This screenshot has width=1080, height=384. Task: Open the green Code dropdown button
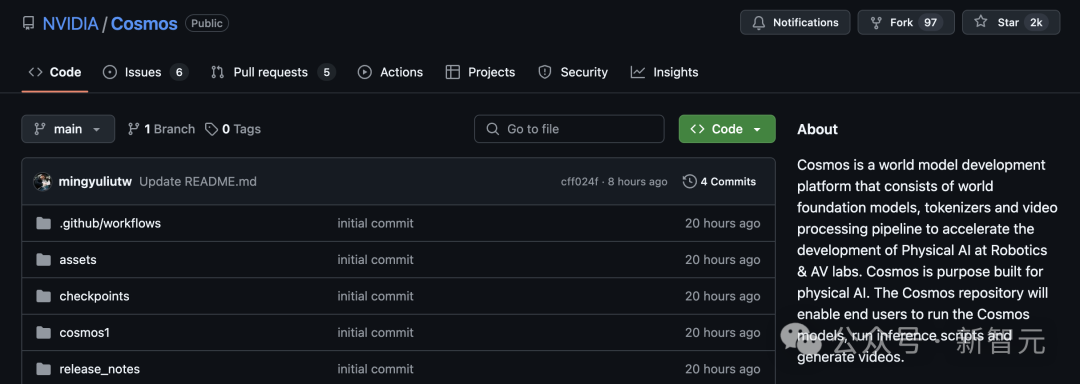tap(727, 129)
